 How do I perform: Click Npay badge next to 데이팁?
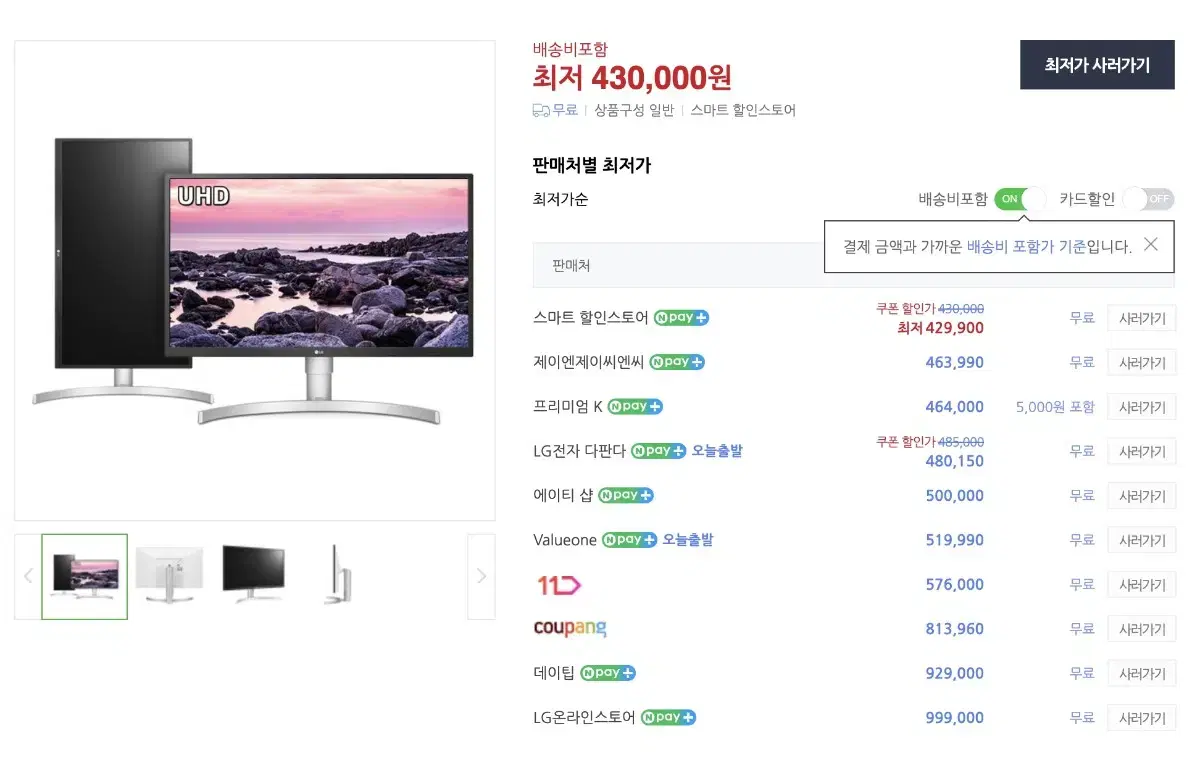[608, 673]
